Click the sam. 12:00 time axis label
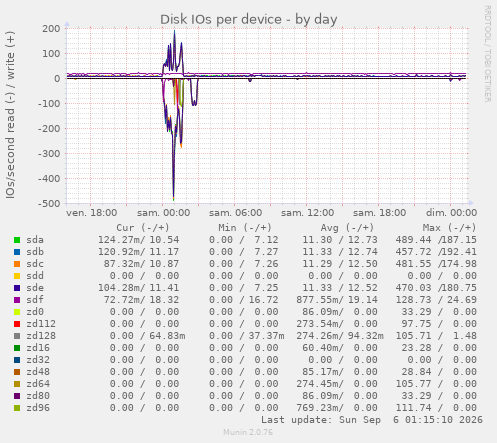The image size is (497, 443). (x=307, y=213)
